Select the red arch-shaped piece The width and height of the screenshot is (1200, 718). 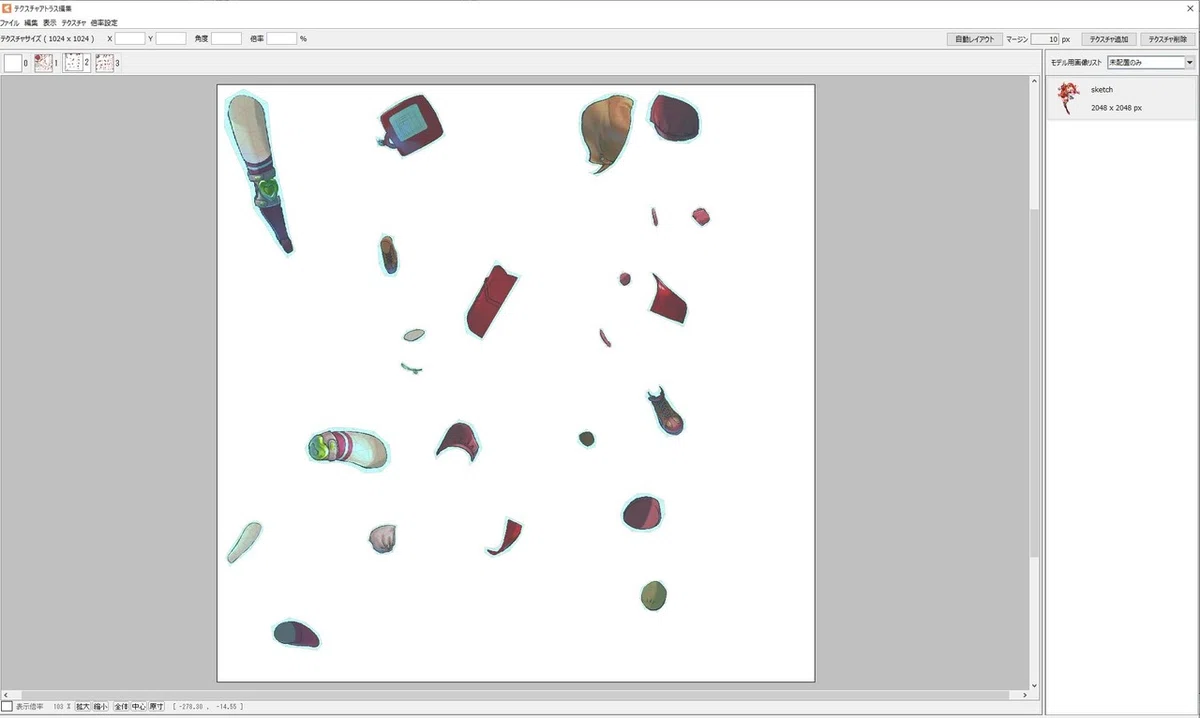pos(458,440)
